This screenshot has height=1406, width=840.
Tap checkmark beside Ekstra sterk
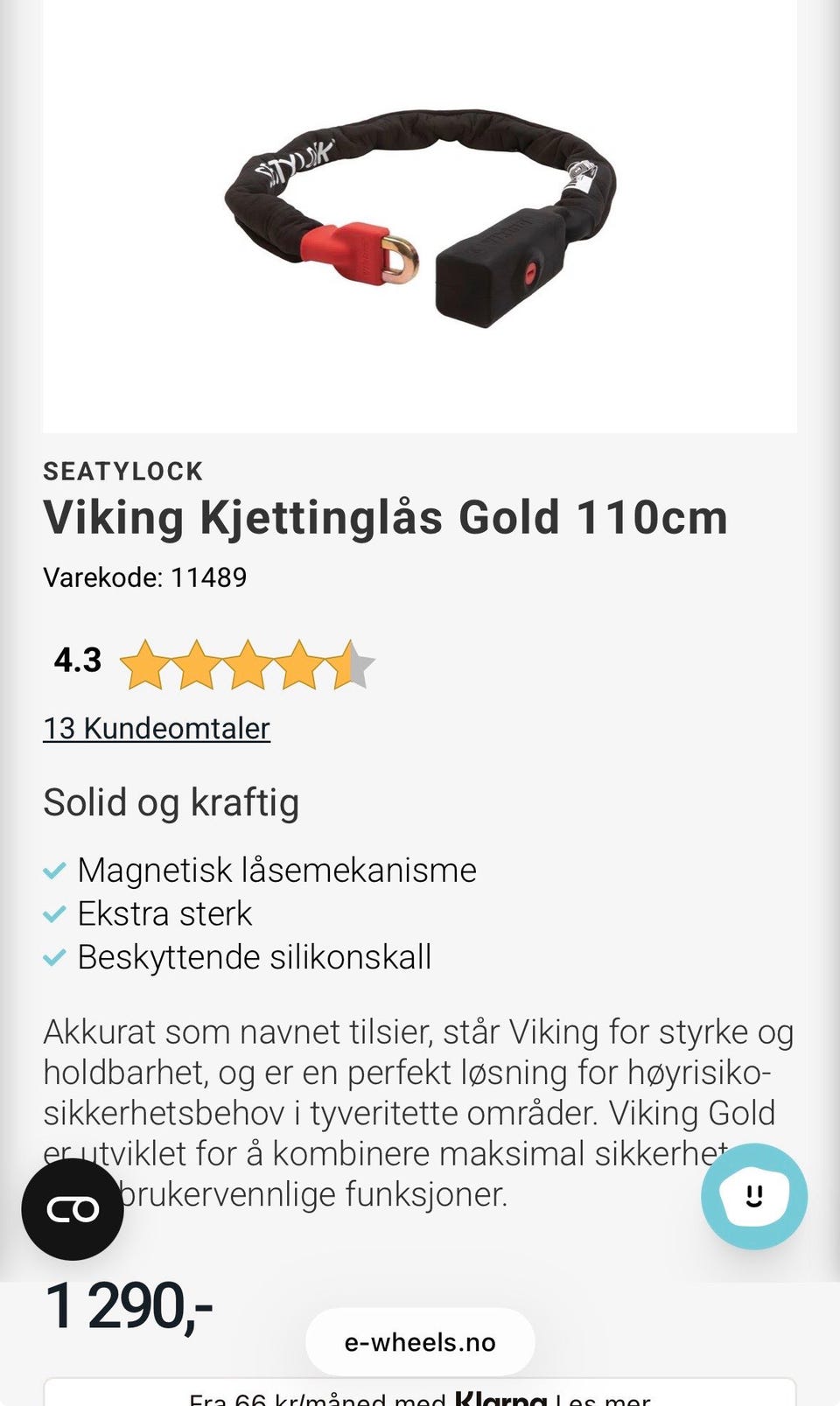[x=54, y=914]
